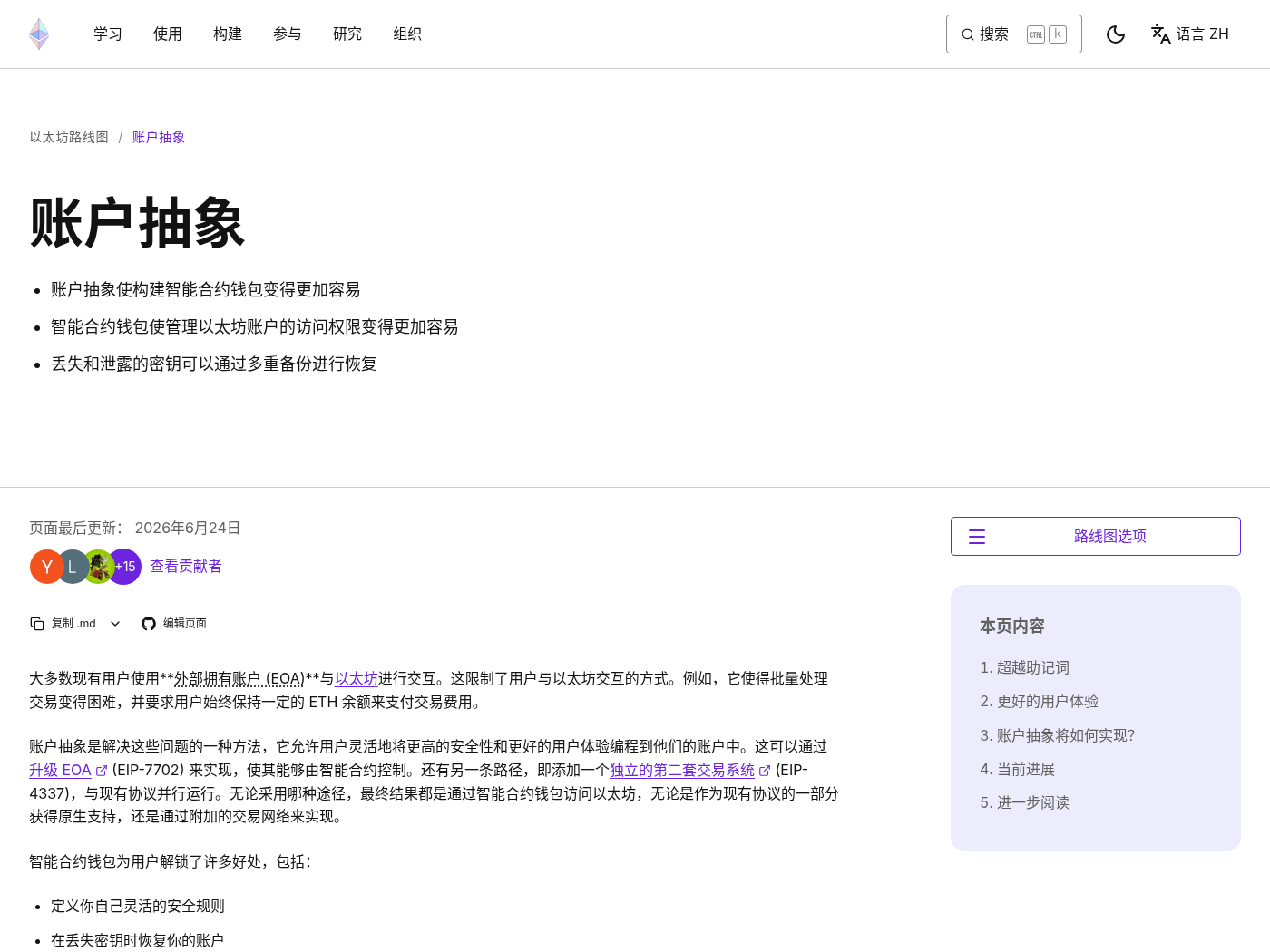
Task: Jump to section 4. 当前进展
Action: [1018, 770]
